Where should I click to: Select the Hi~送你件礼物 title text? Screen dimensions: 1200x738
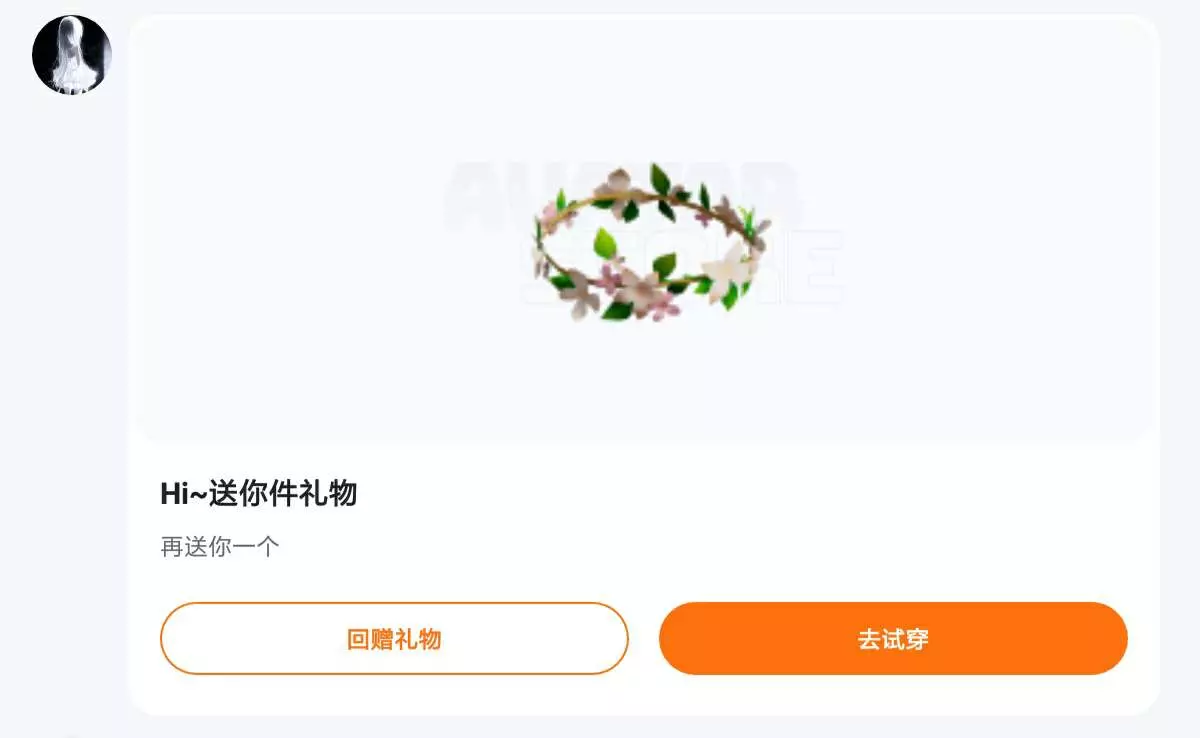(259, 493)
